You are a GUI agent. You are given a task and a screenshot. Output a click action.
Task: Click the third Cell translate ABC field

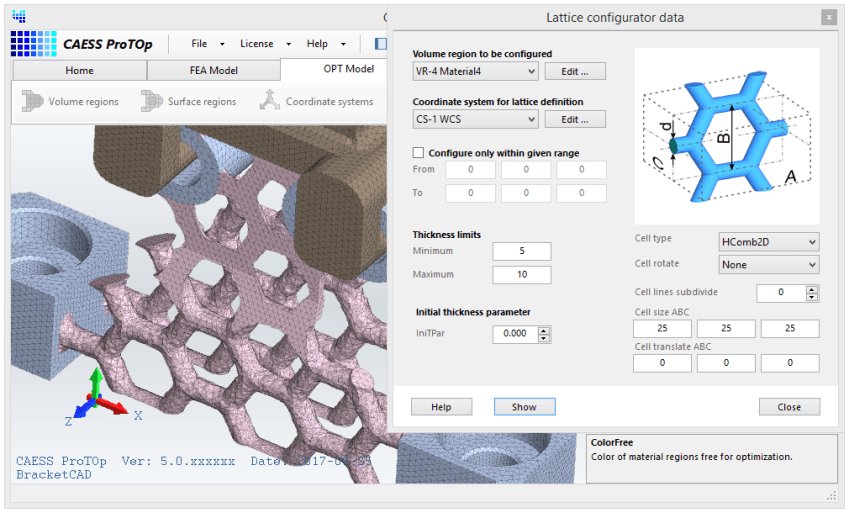pos(790,363)
